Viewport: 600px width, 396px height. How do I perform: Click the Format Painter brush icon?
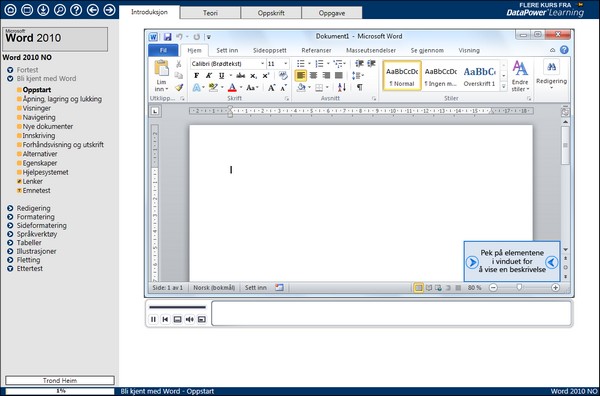[179, 88]
